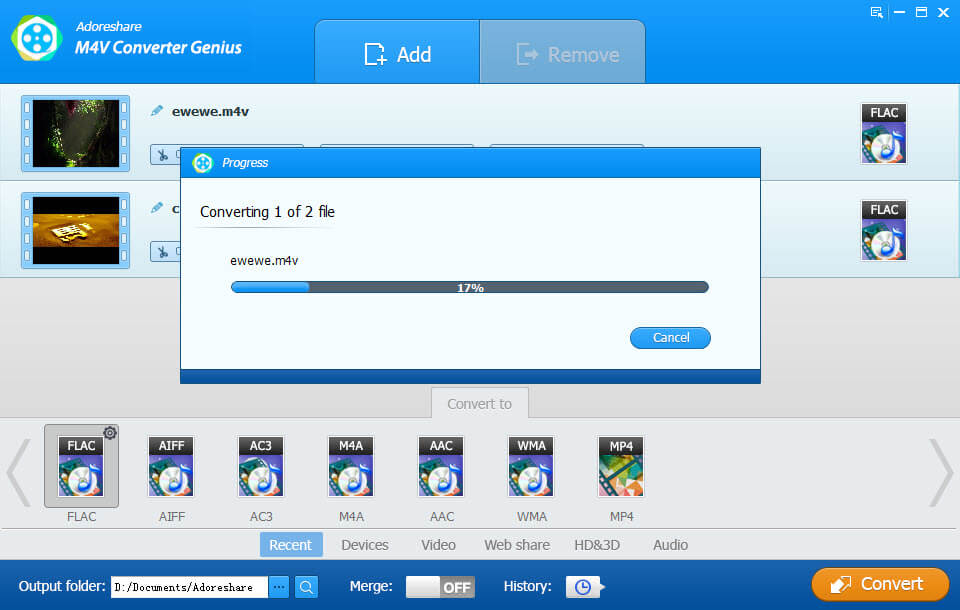Select the FLAC format in Convert to list
The height and width of the screenshot is (610, 960).
(81, 466)
